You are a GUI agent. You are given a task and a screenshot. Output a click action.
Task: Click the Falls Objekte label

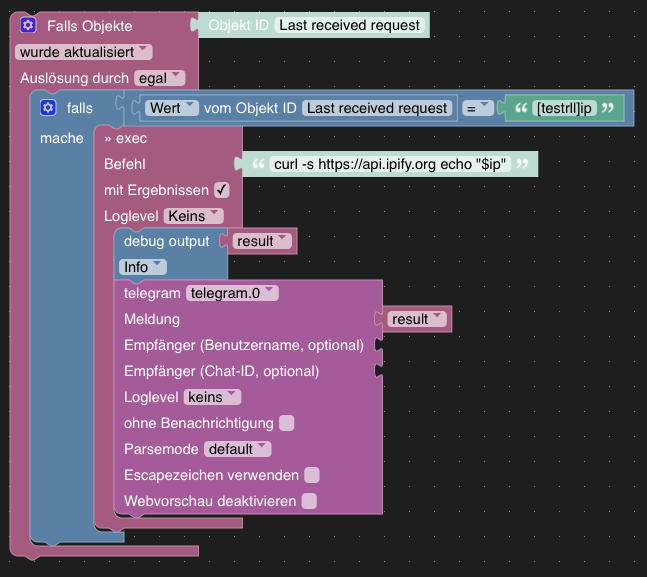[x=90, y=26]
